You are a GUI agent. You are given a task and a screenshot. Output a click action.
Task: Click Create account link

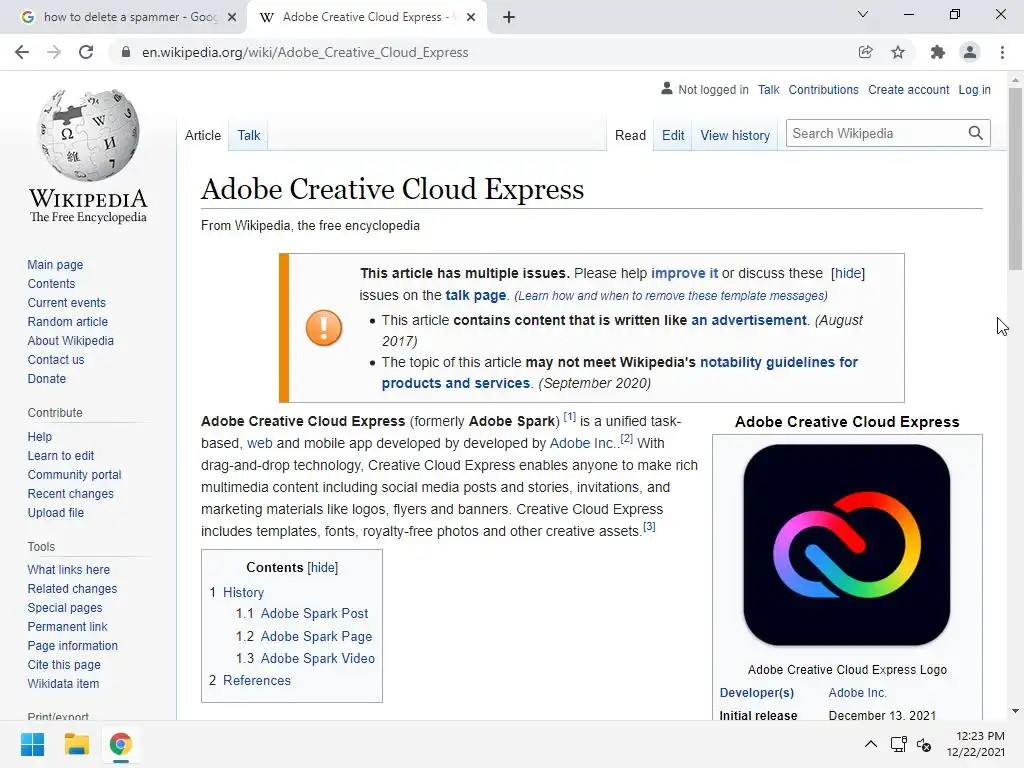pos(908,89)
